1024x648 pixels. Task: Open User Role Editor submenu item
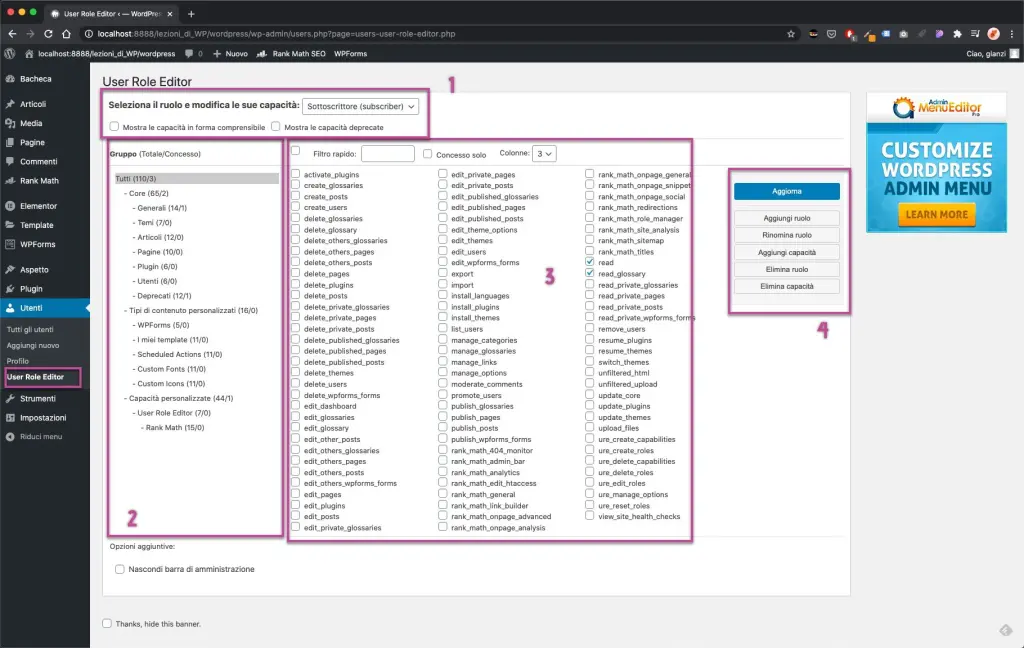(35, 377)
